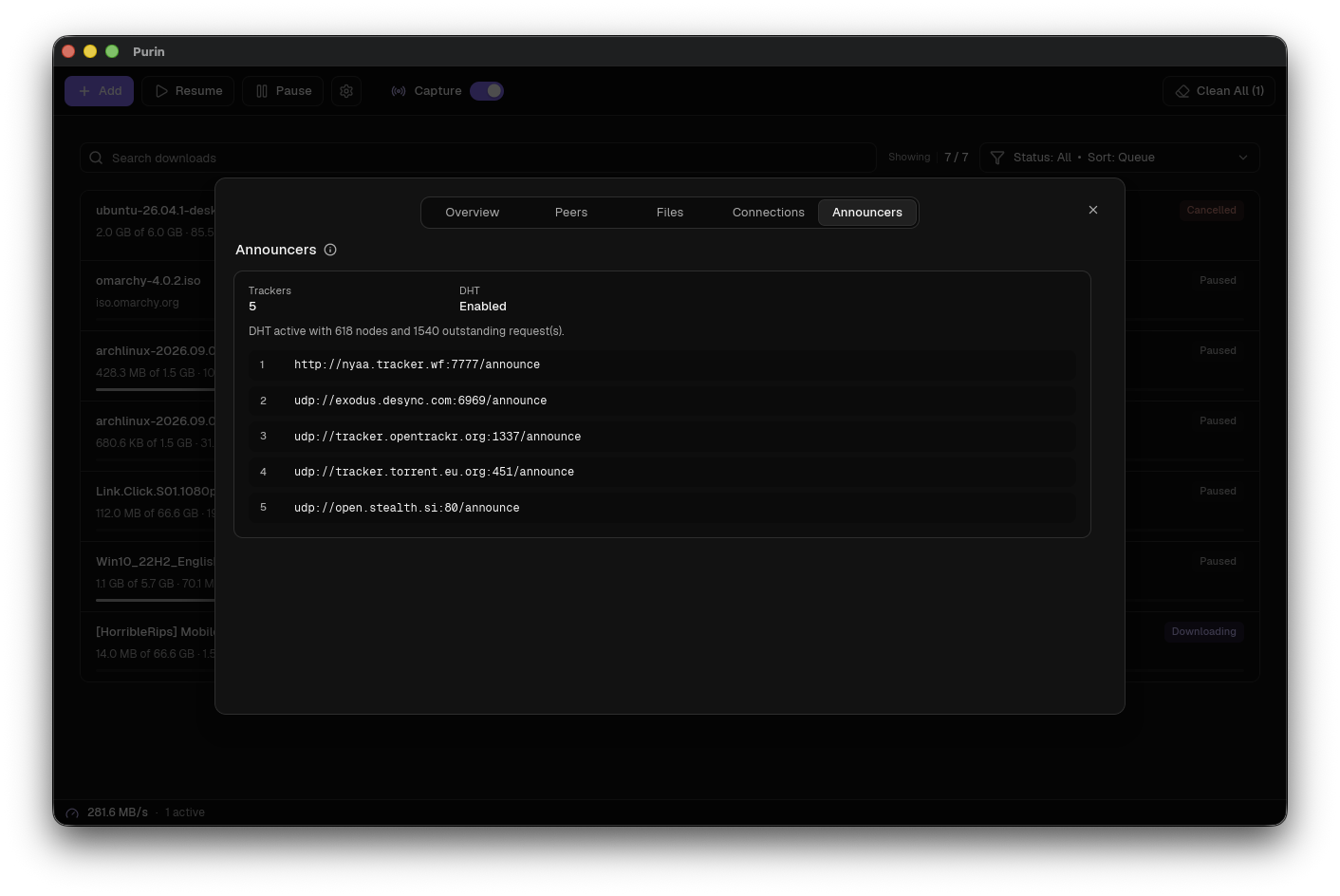Select the tracker.torrent.eu.org tracker row

pyautogui.click(x=662, y=472)
